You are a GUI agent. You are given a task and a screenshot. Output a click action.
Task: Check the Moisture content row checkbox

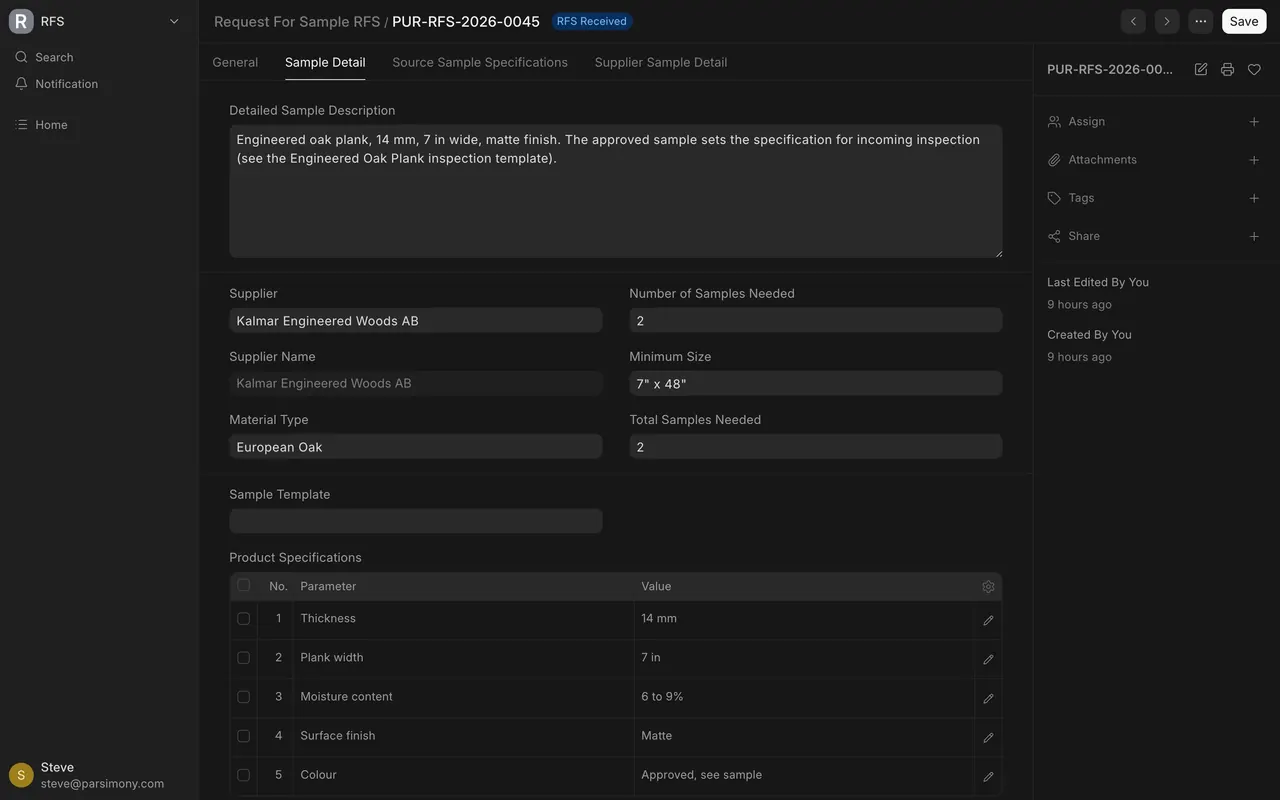click(243, 697)
